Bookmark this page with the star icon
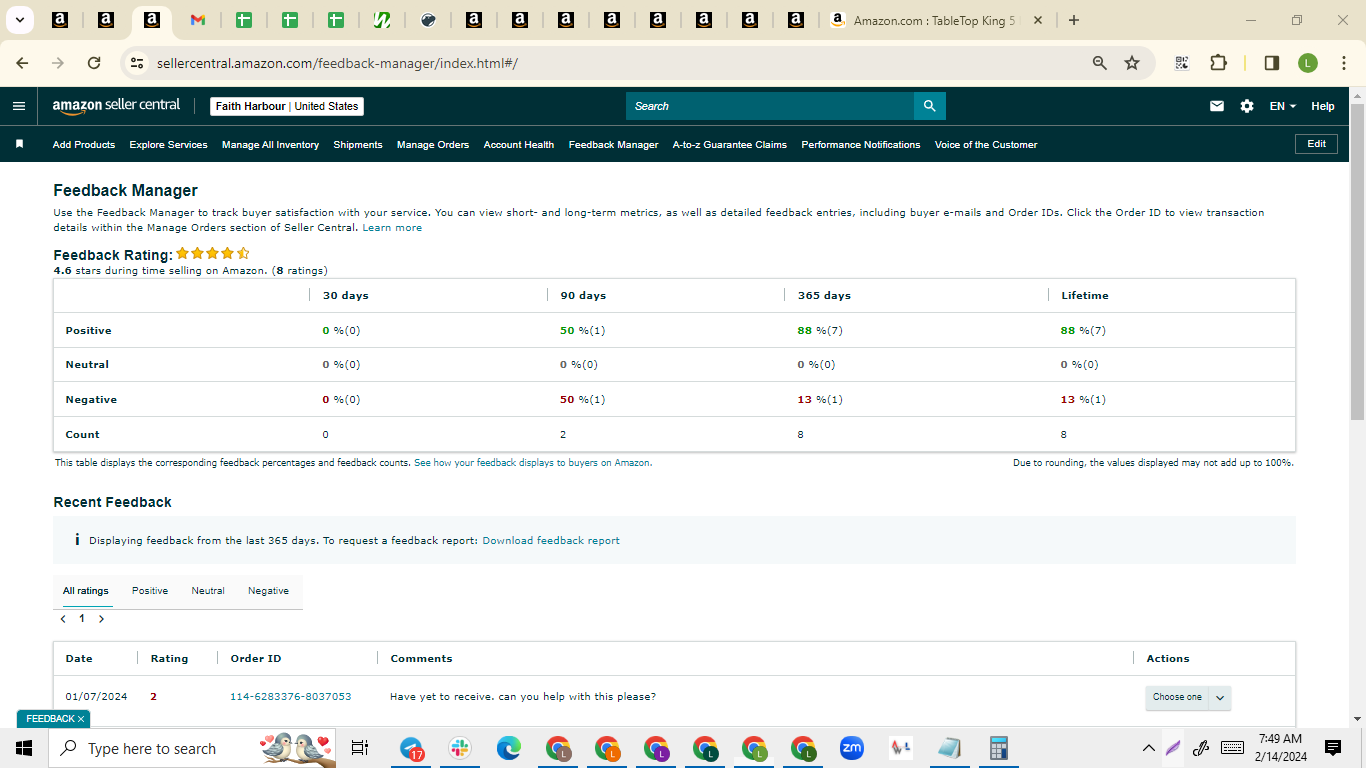This screenshot has height=768, width=1366. (x=1132, y=63)
